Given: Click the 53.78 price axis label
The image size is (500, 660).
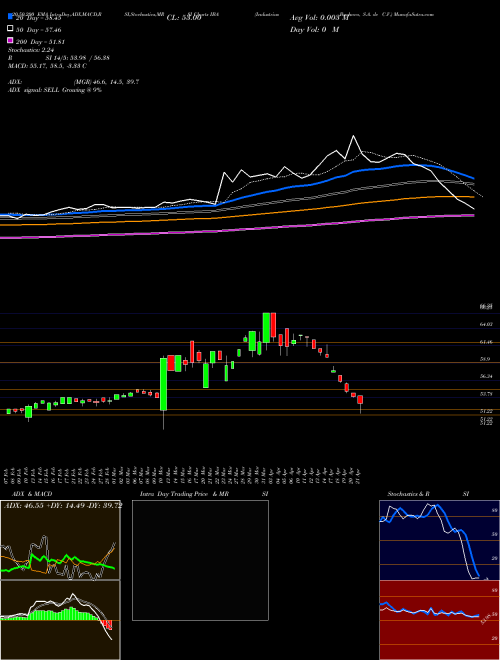Looking at the screenshot, I should click(x=486, y=394).
